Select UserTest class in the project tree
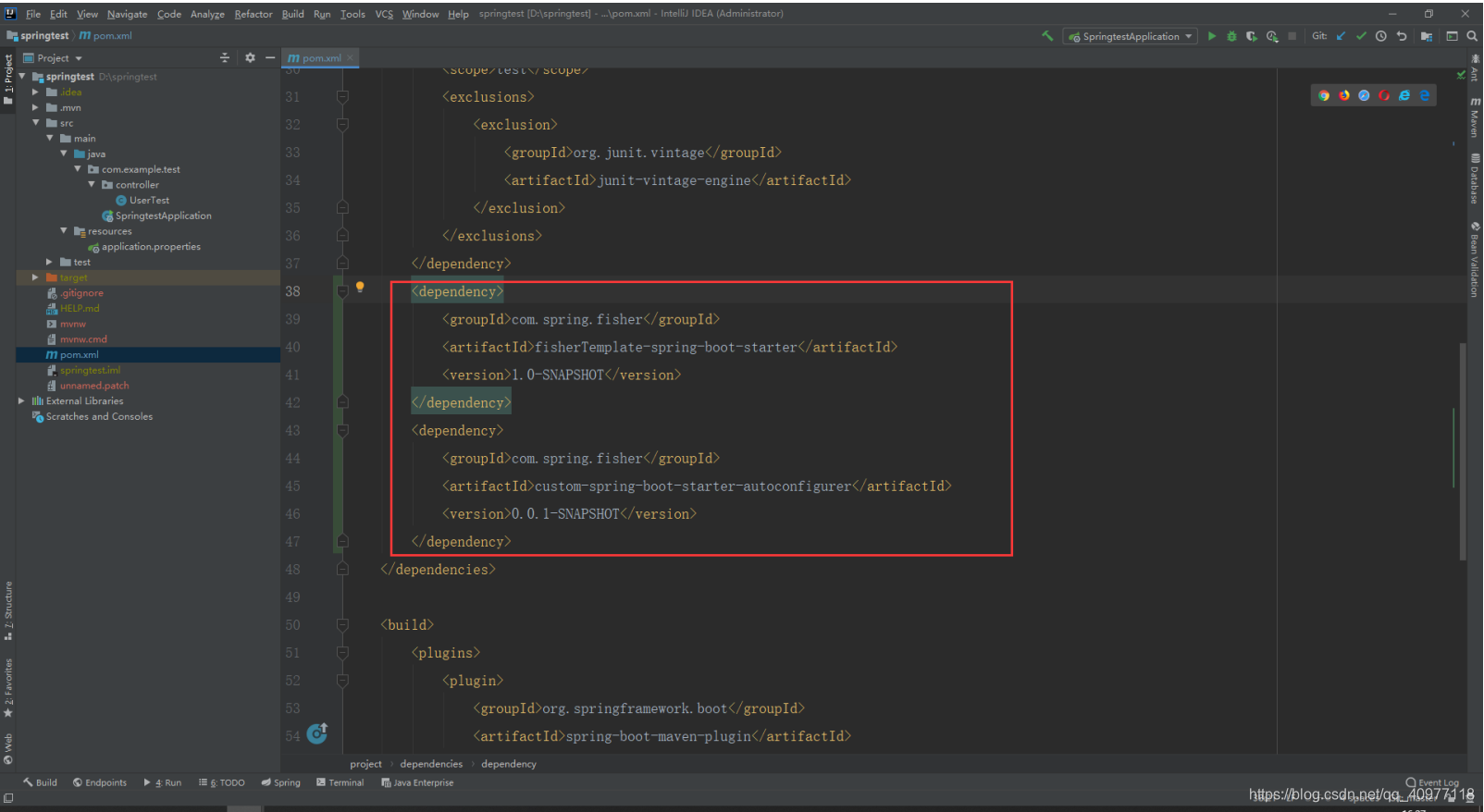 coord(142,200)
